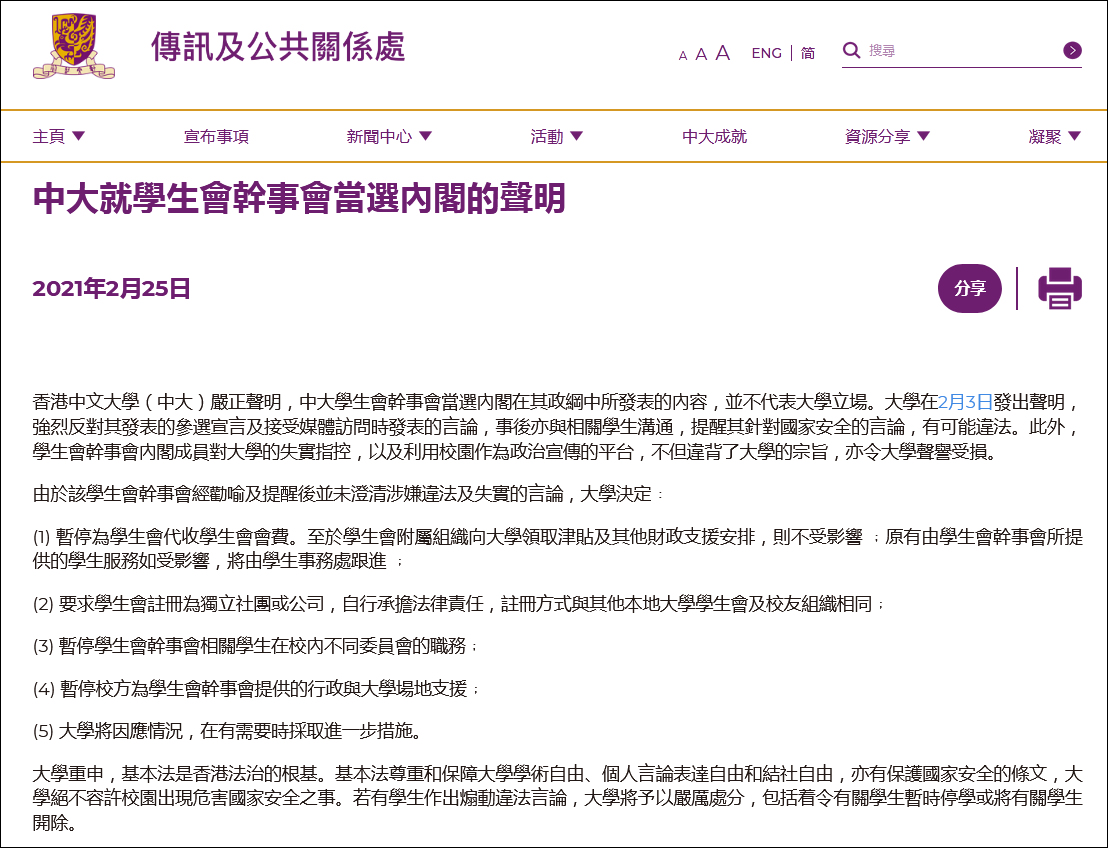Click the circular 分享 share icon

(x=969, y=289)
